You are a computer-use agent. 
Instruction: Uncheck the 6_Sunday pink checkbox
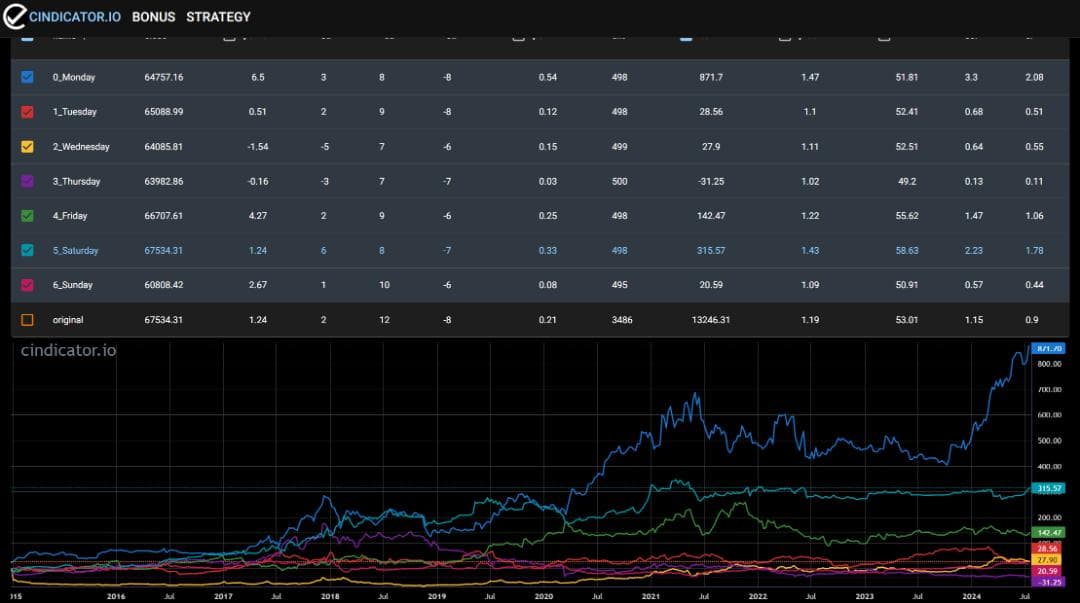click(27, 285)
